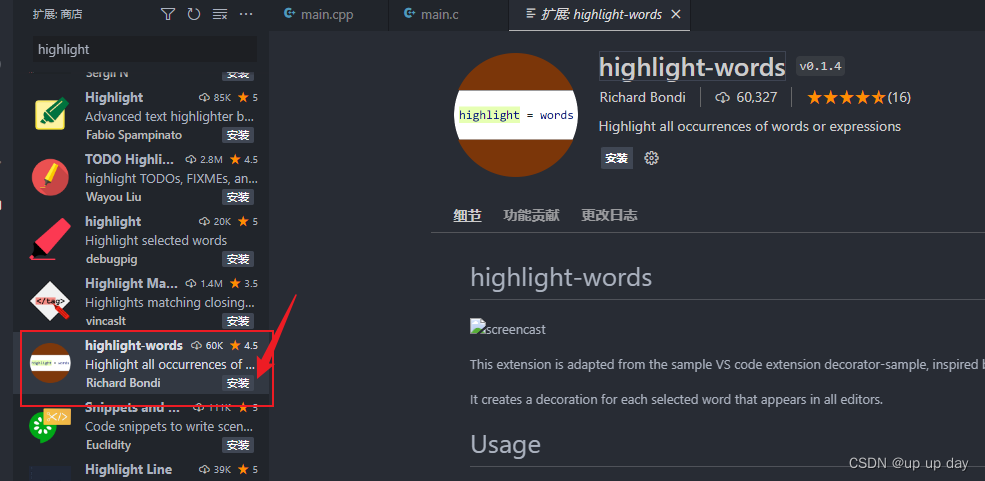
Task: Install the Euclidity snippets extension
Action: 238,445
